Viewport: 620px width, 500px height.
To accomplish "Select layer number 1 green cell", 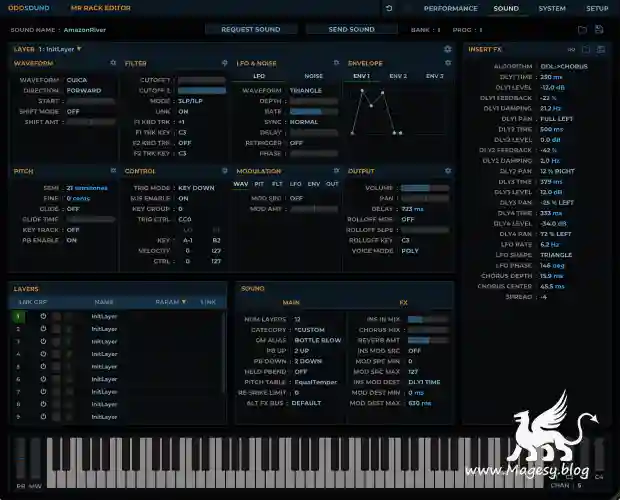I will pos(18,316).
